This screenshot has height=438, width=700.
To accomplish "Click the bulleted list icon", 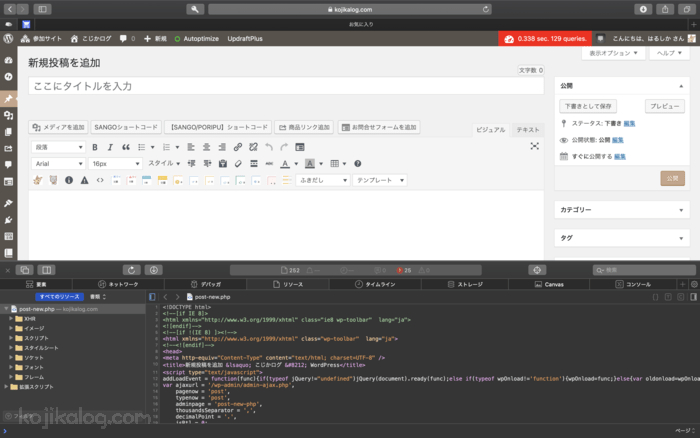I will click(x=142, y=147).
